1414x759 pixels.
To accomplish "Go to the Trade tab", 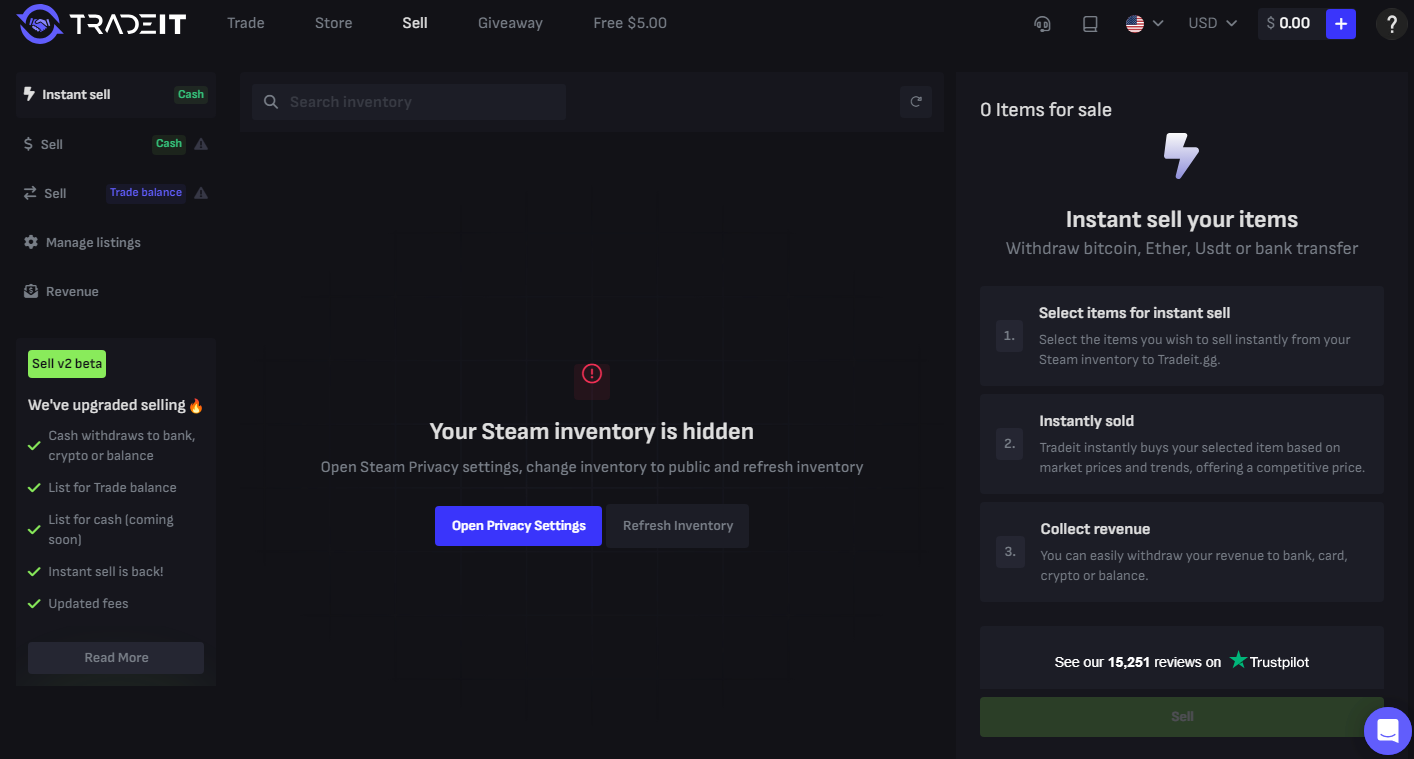I will (x=245, y=23).
